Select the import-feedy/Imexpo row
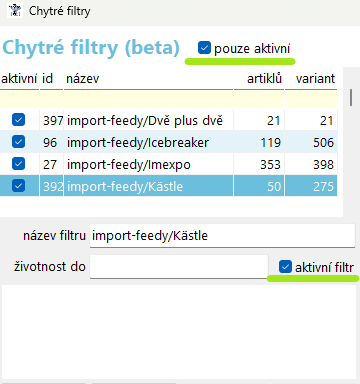This screenshot has width=360, height=384. click(168, 164)
